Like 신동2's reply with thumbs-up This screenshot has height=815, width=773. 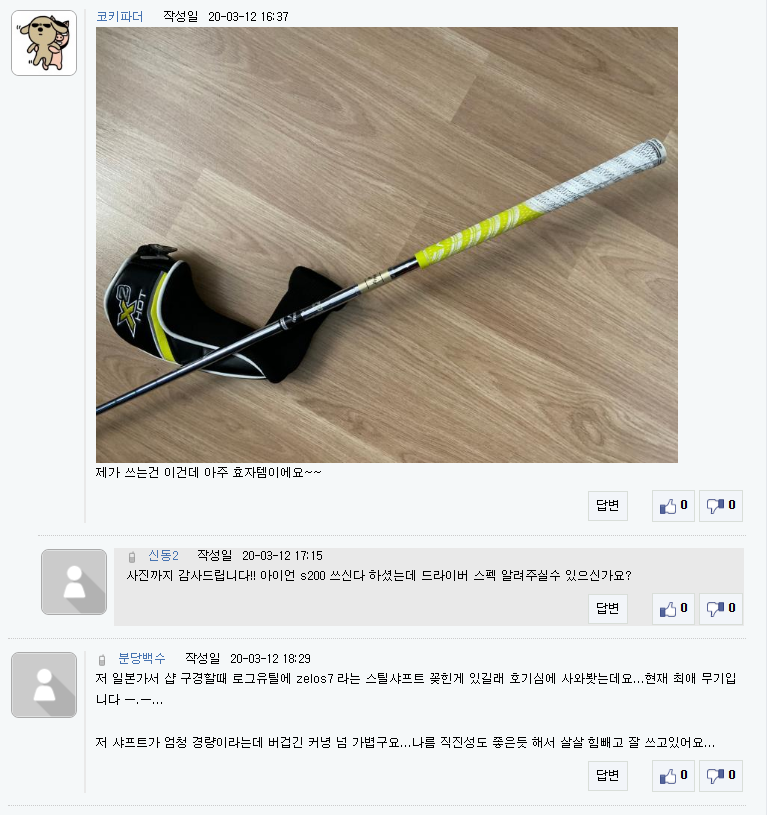[x=673, y=608]
